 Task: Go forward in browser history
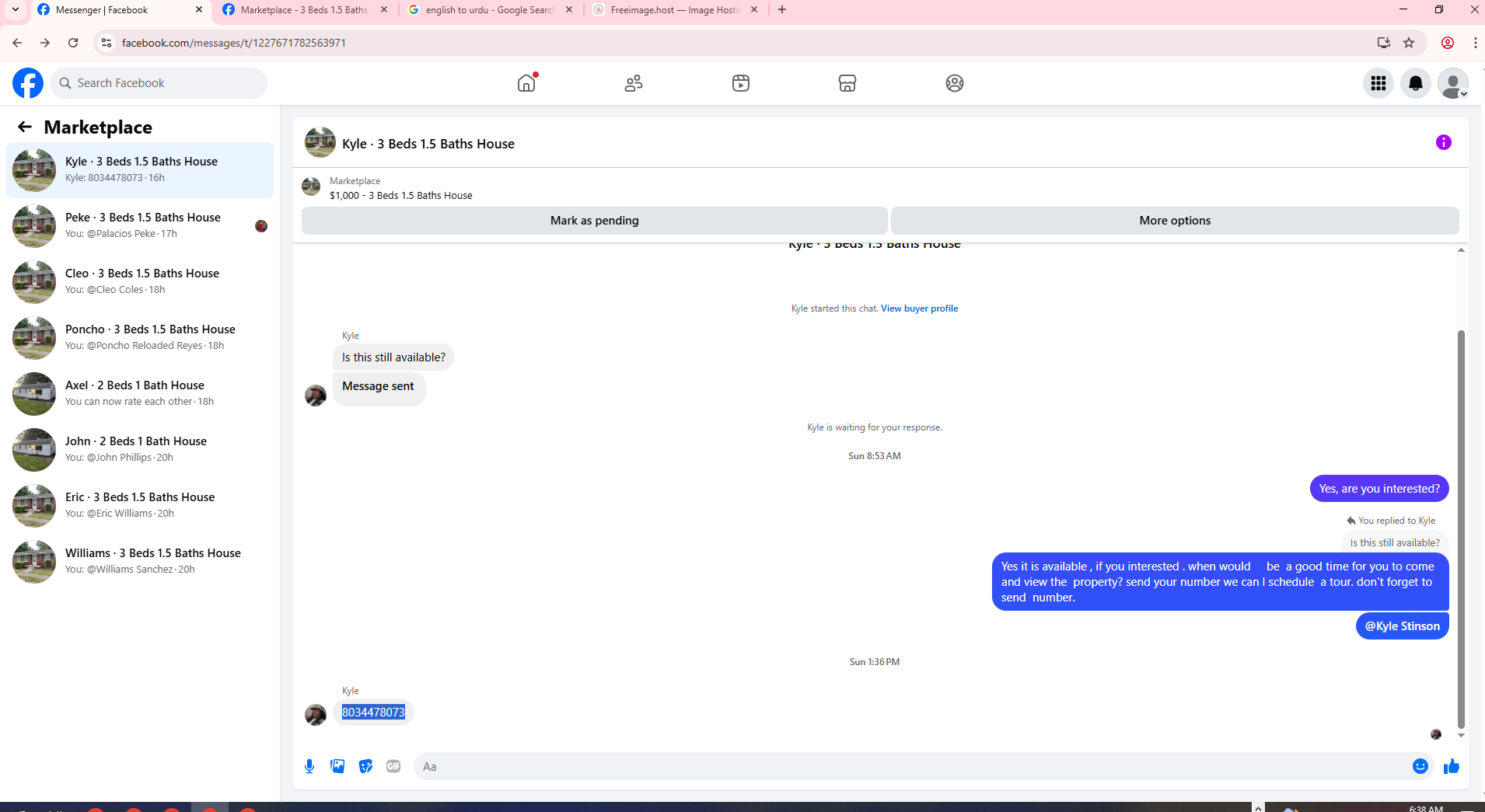tap(45, 43)
